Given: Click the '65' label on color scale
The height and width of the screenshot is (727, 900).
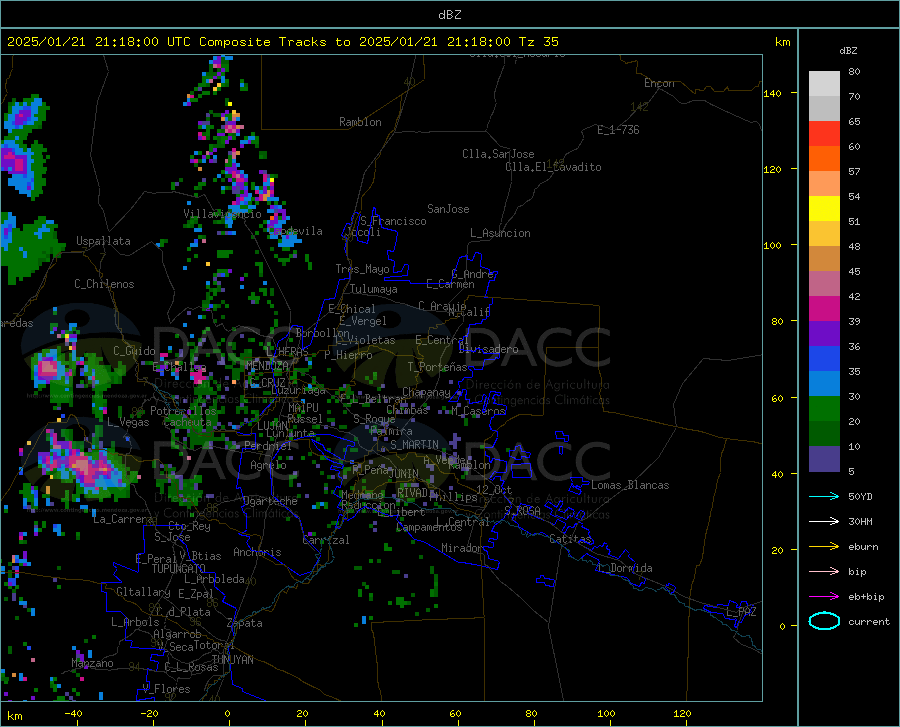Looking at the screenshot, I should pos(854,122).
